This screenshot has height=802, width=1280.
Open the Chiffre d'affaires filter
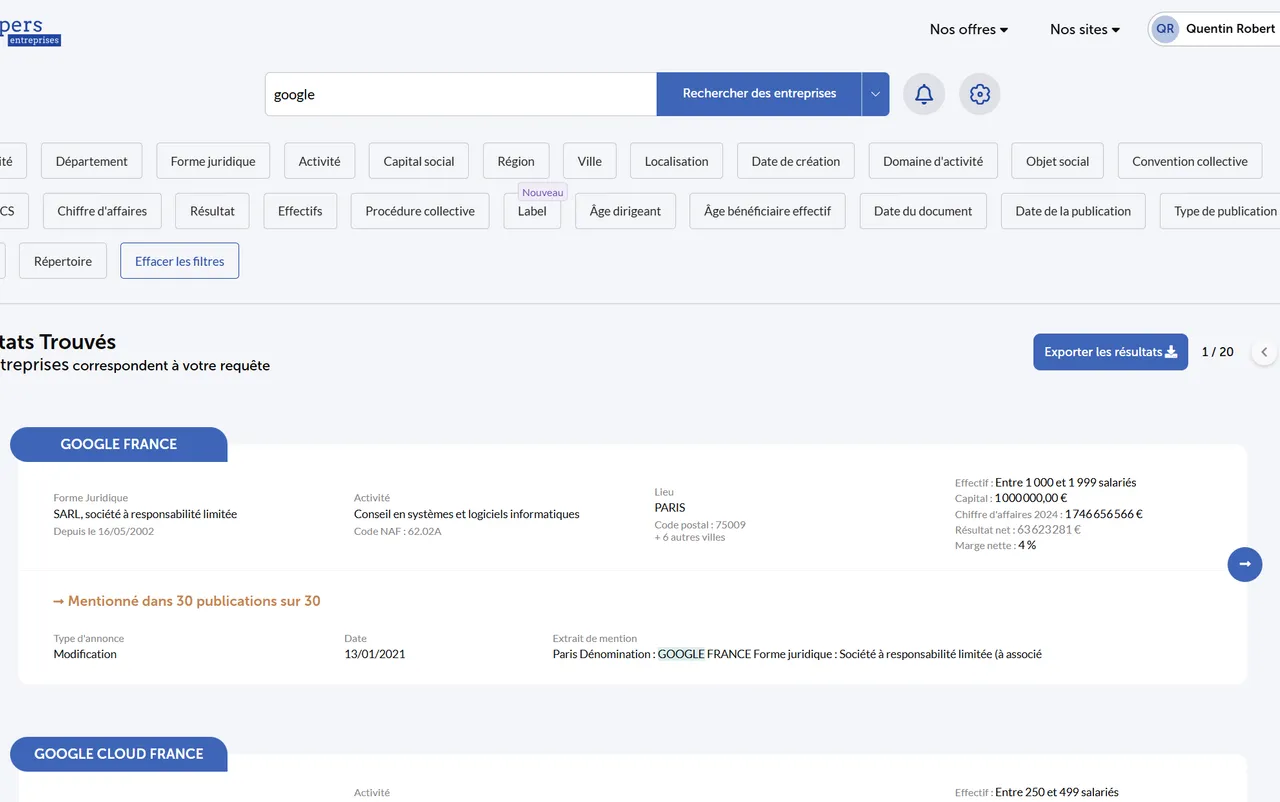102,211
